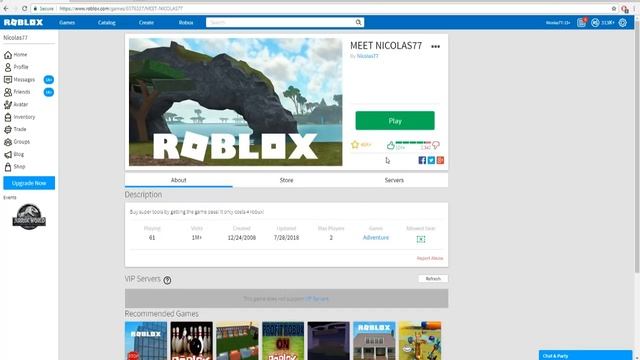The height and width of the screenshot is (360, 640).
Task: Like the game with thumbs-up icon
Action: point(391,145)
